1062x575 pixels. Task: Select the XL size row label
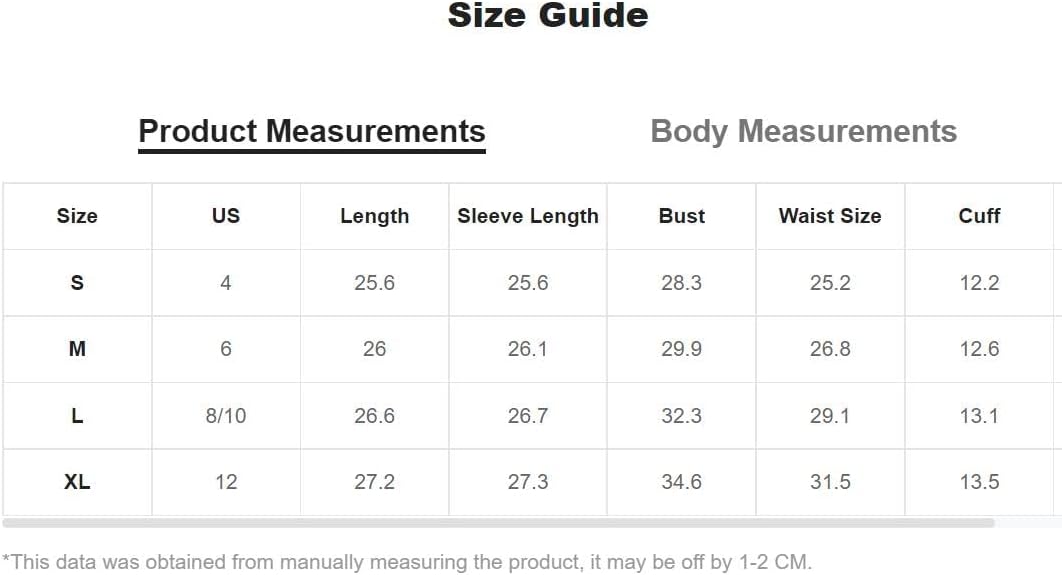point(77,482)
